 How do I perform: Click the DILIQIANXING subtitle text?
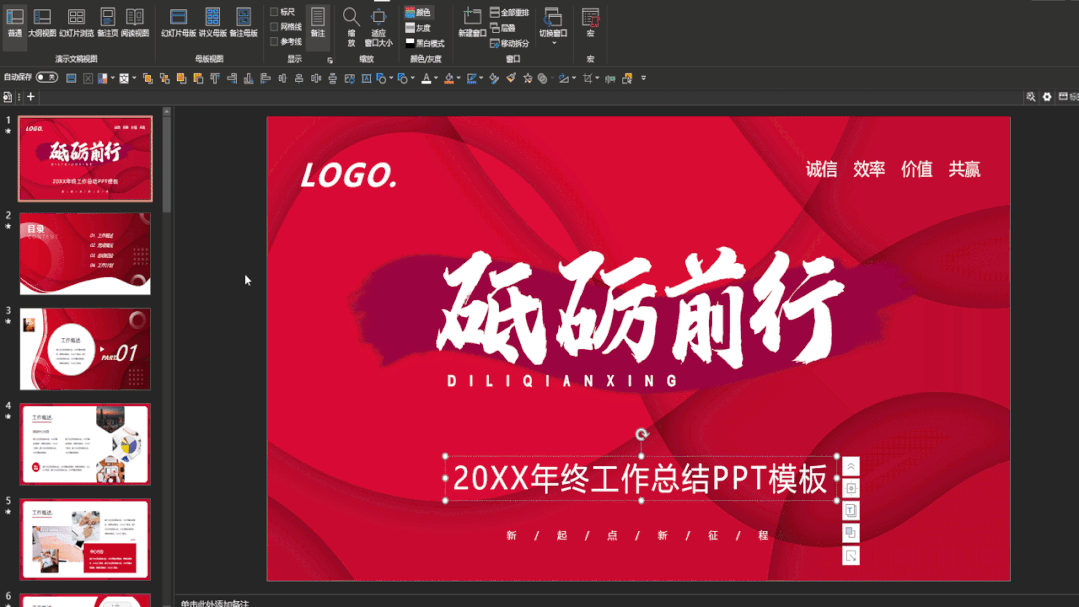[563, 381]
